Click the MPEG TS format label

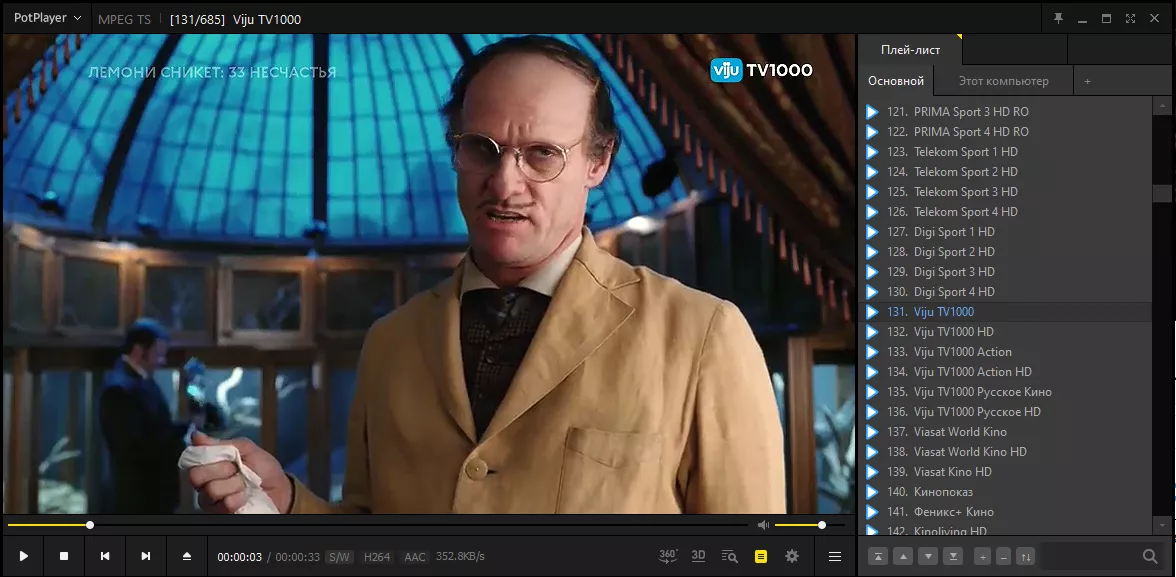[x=124, y=20]
